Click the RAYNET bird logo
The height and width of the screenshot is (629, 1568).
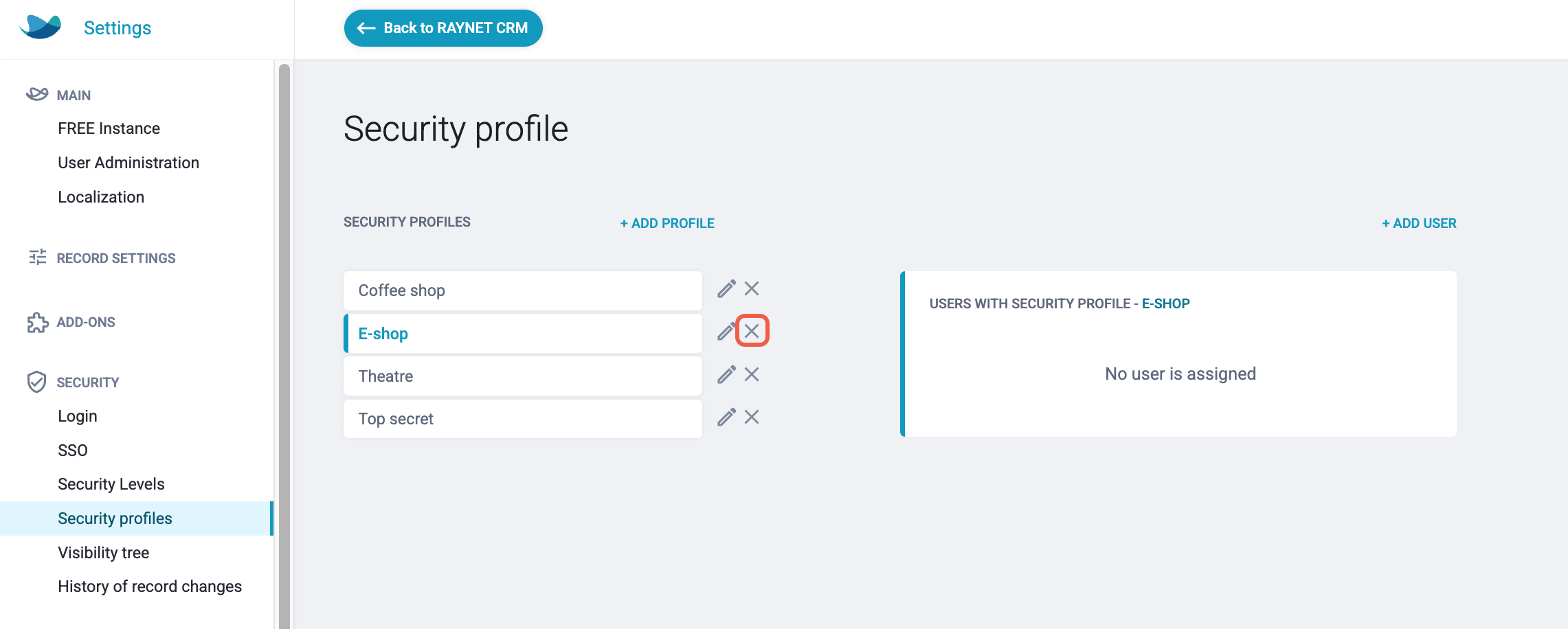(x=41, y=27)
